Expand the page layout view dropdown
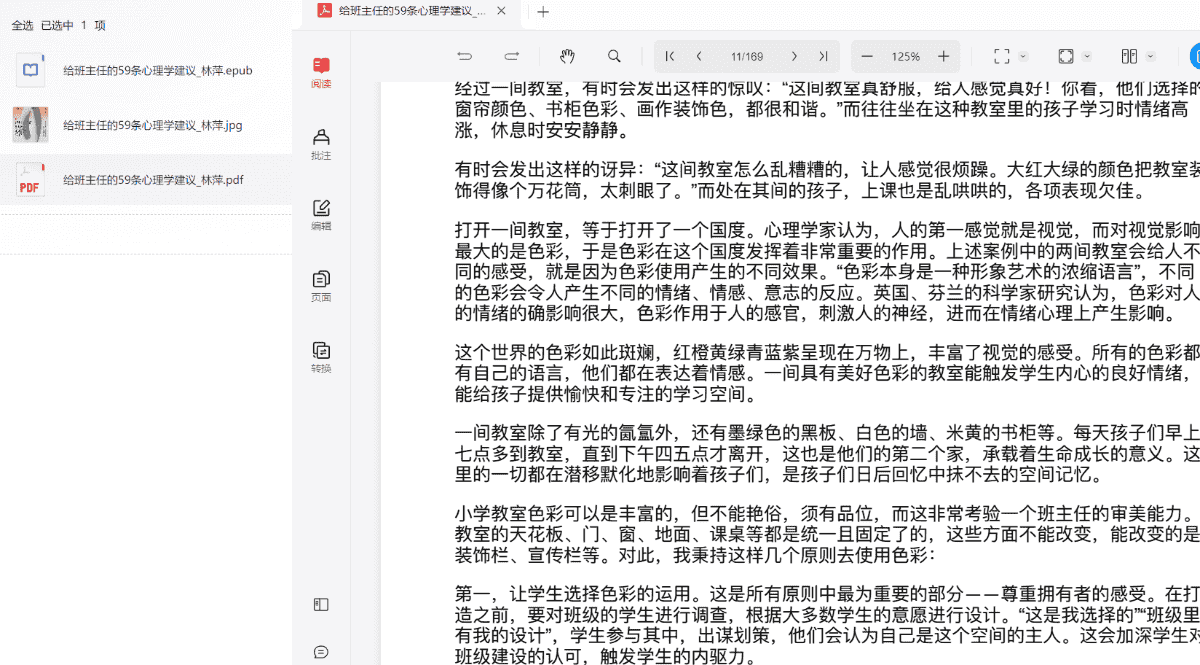 (x=1151, y=57)
